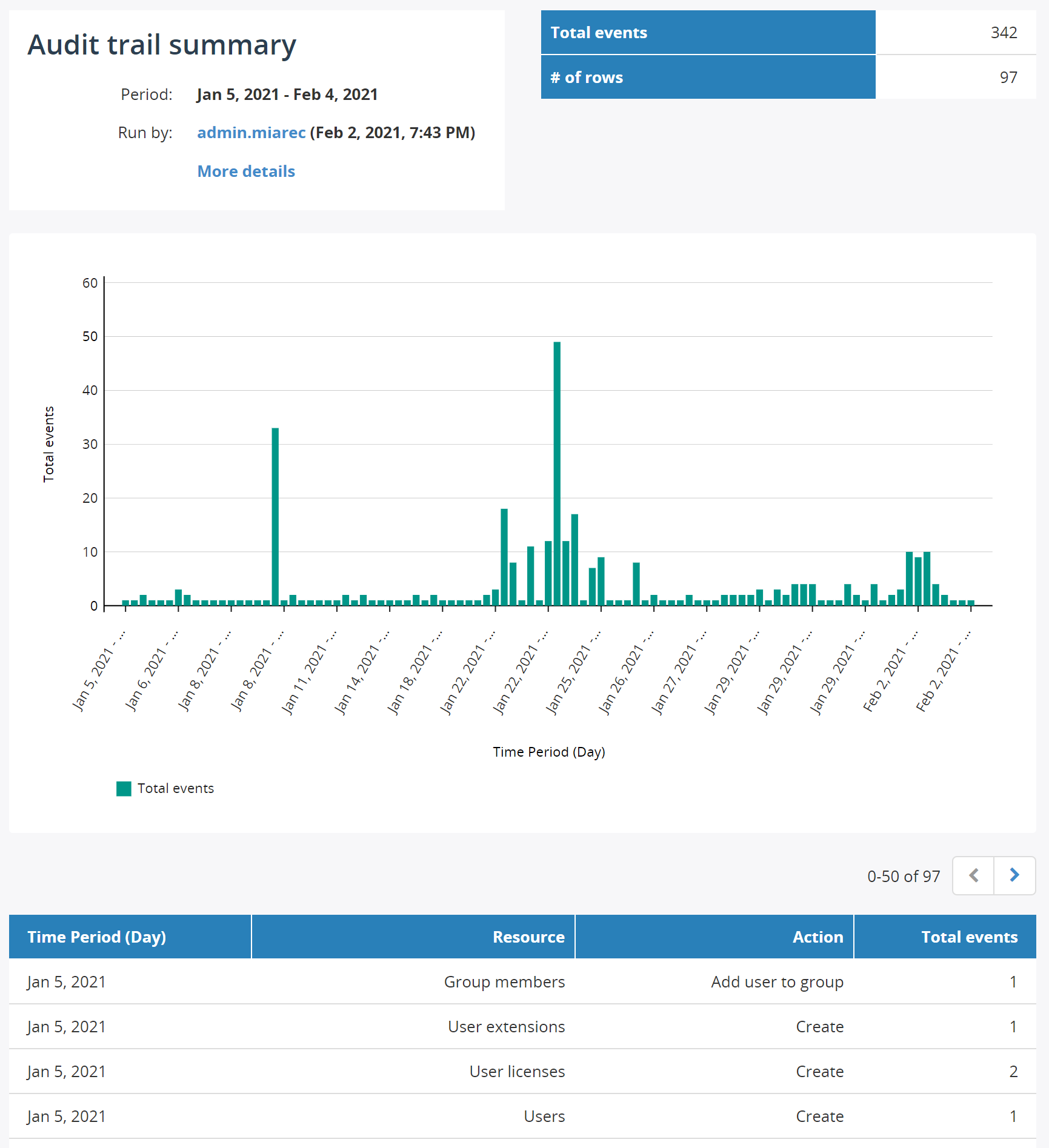Click the '# of rows' summary label
The image size is (1049, 1148).
point(587,78)
